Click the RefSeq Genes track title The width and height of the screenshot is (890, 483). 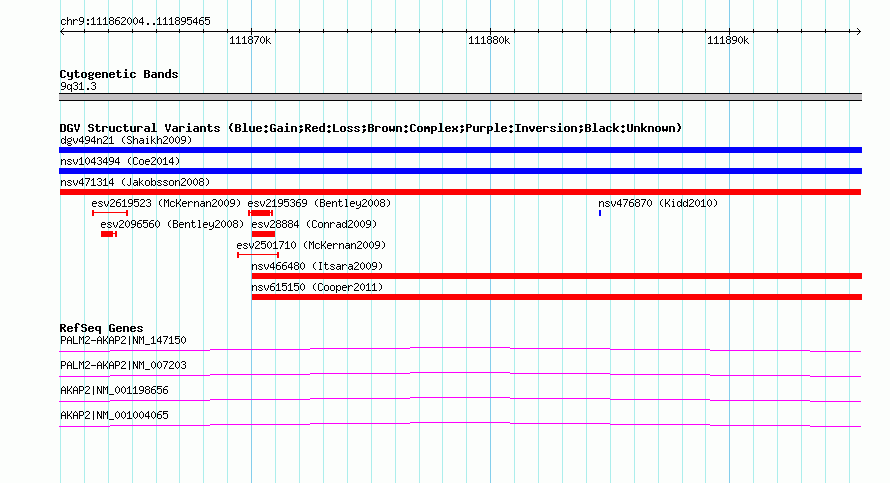pyautogui.click(x=101, y=327)
